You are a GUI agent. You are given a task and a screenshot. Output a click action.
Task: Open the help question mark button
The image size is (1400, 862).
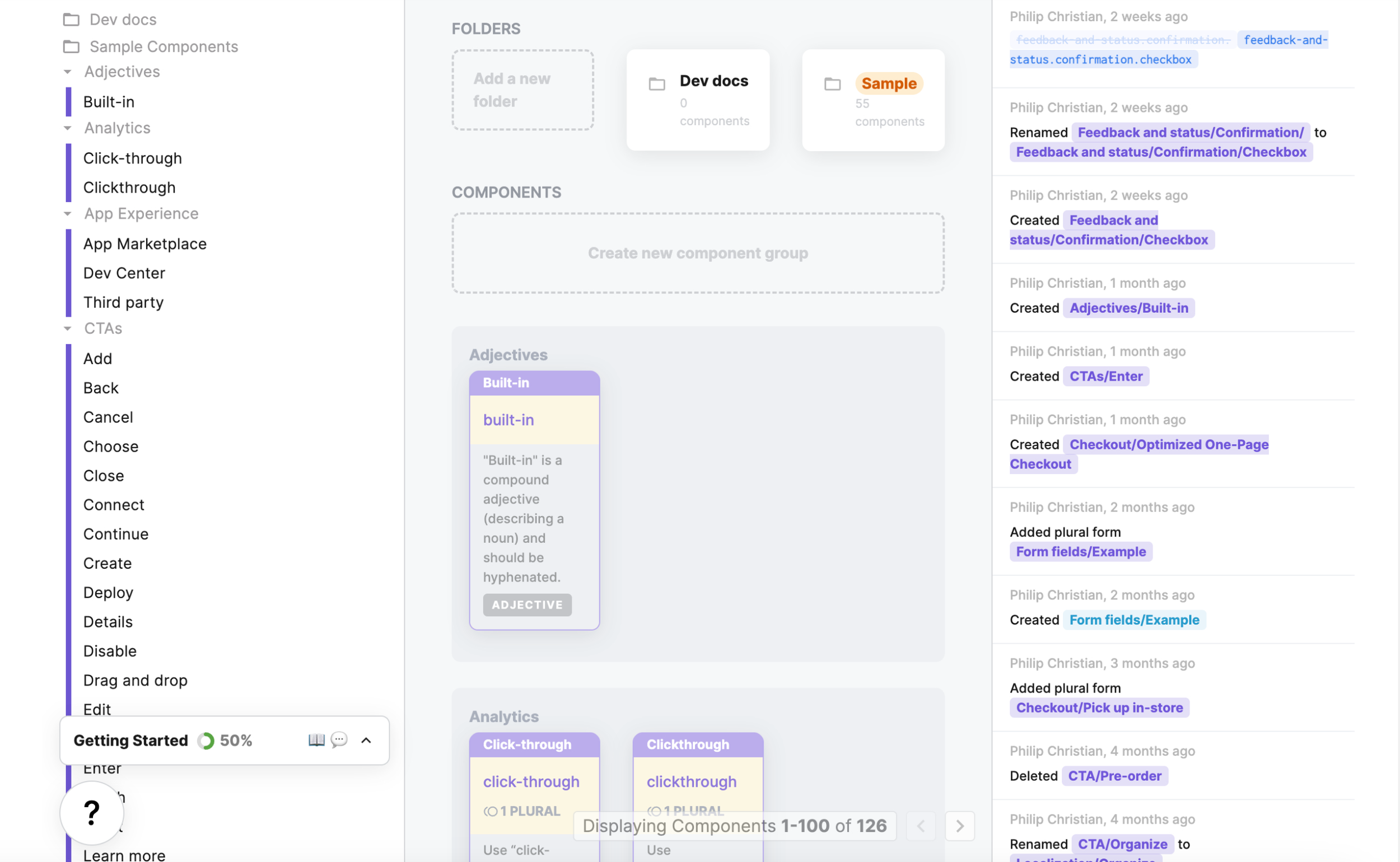click(x=91, y=812)
